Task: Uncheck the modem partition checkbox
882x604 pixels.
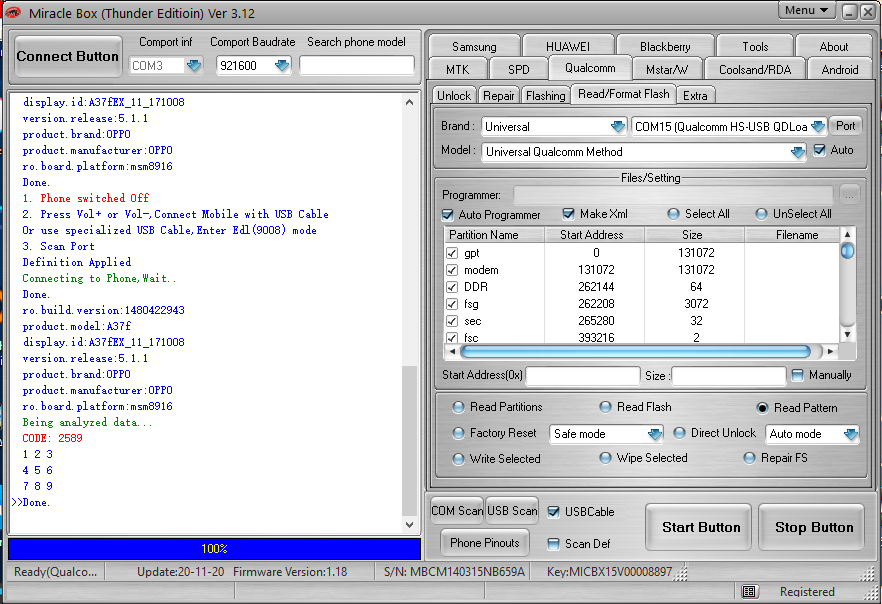Action: point(452,270)
